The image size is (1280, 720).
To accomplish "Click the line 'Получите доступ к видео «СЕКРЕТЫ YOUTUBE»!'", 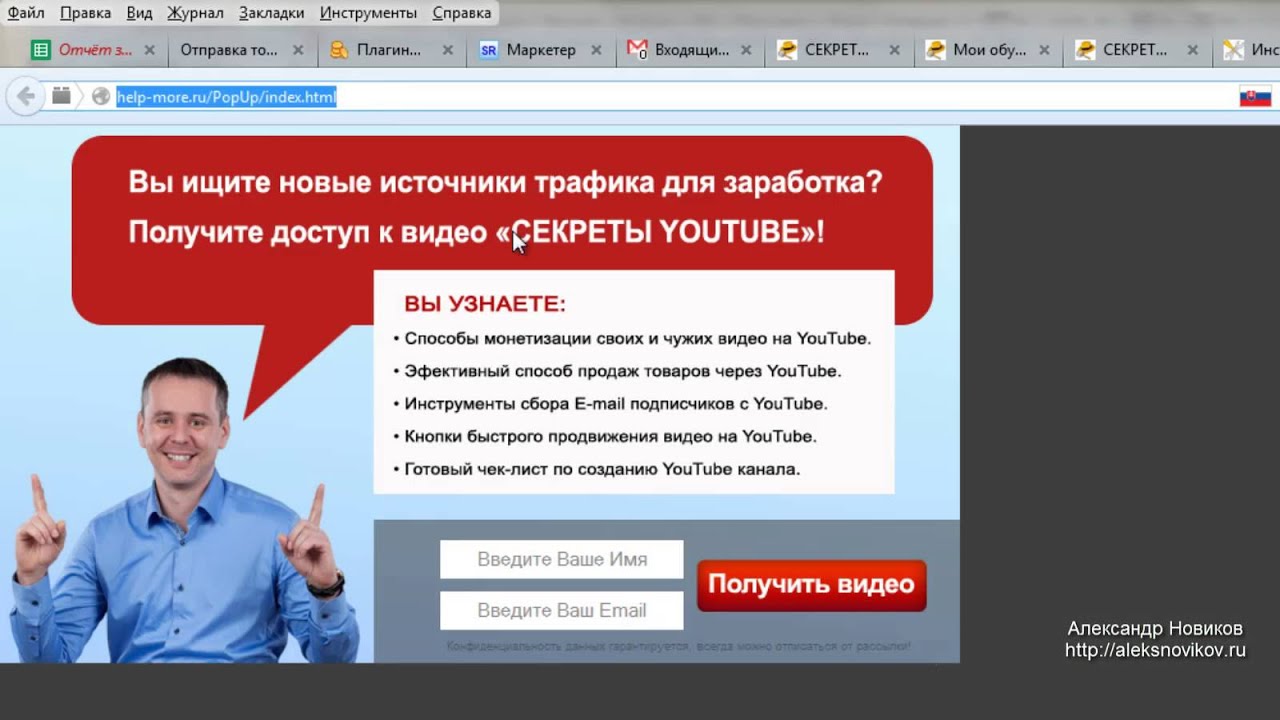I will [x=476, y=232].
